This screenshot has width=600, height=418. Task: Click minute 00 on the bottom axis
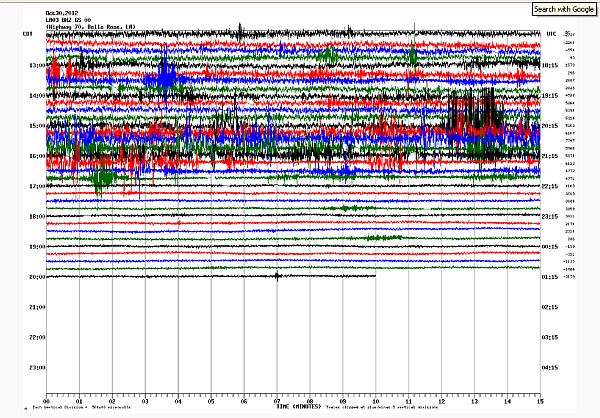47,402
